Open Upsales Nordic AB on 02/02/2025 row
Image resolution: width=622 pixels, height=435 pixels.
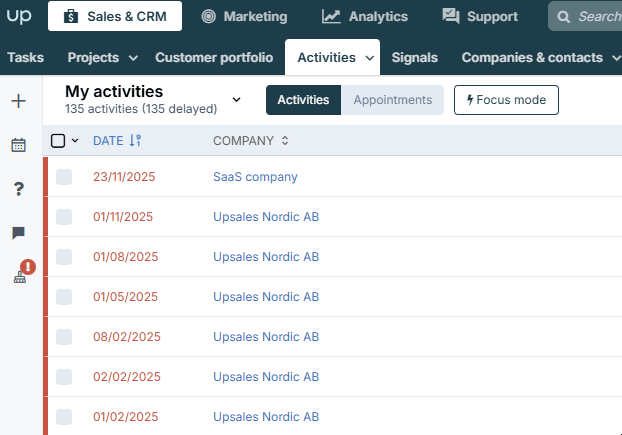[266, 377]
